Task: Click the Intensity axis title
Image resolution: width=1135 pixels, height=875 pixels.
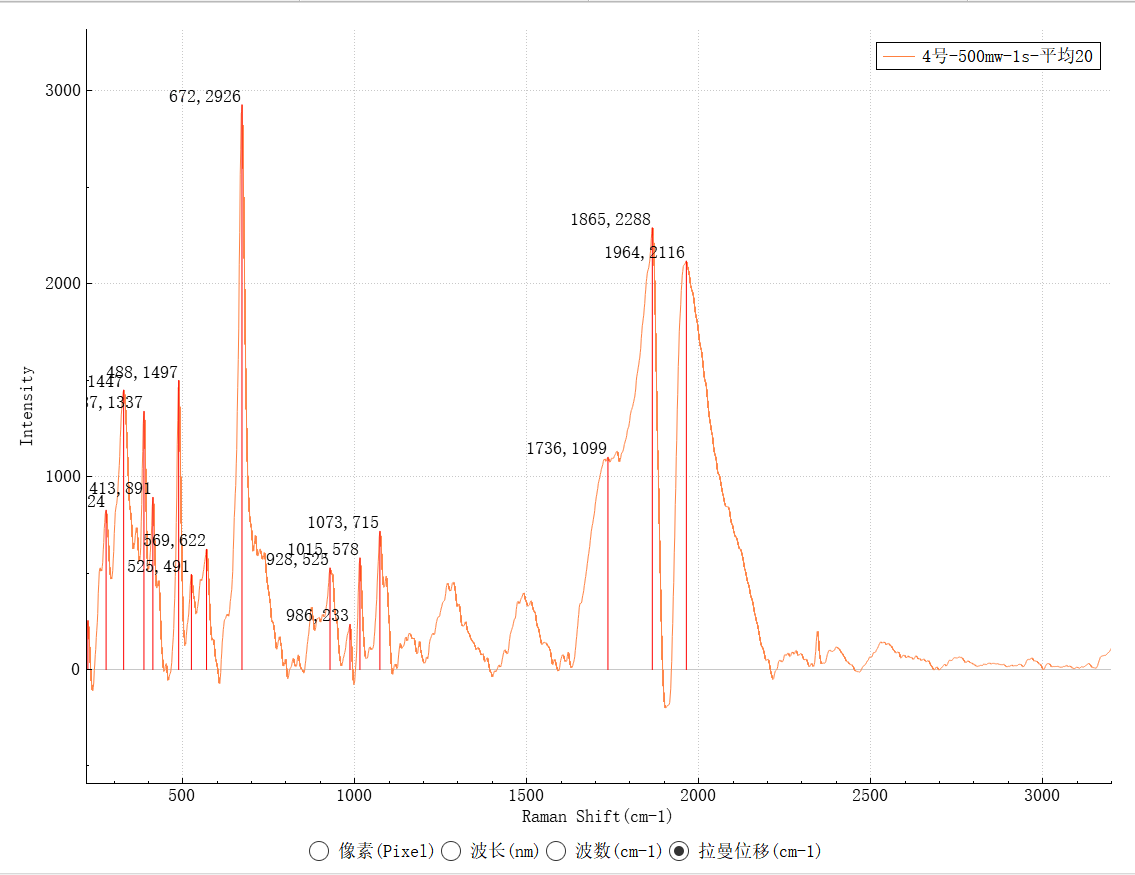Action: click(27, 405)
